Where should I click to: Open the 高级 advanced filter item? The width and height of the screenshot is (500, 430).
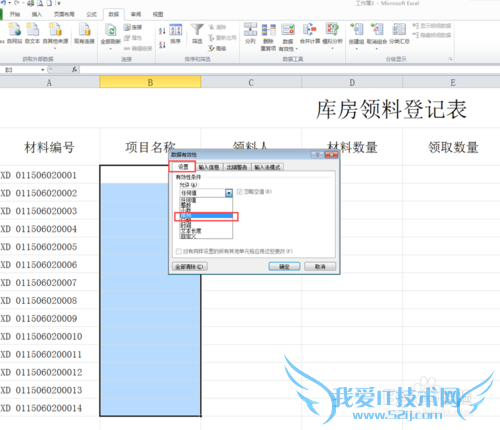(x=217, y=48)
